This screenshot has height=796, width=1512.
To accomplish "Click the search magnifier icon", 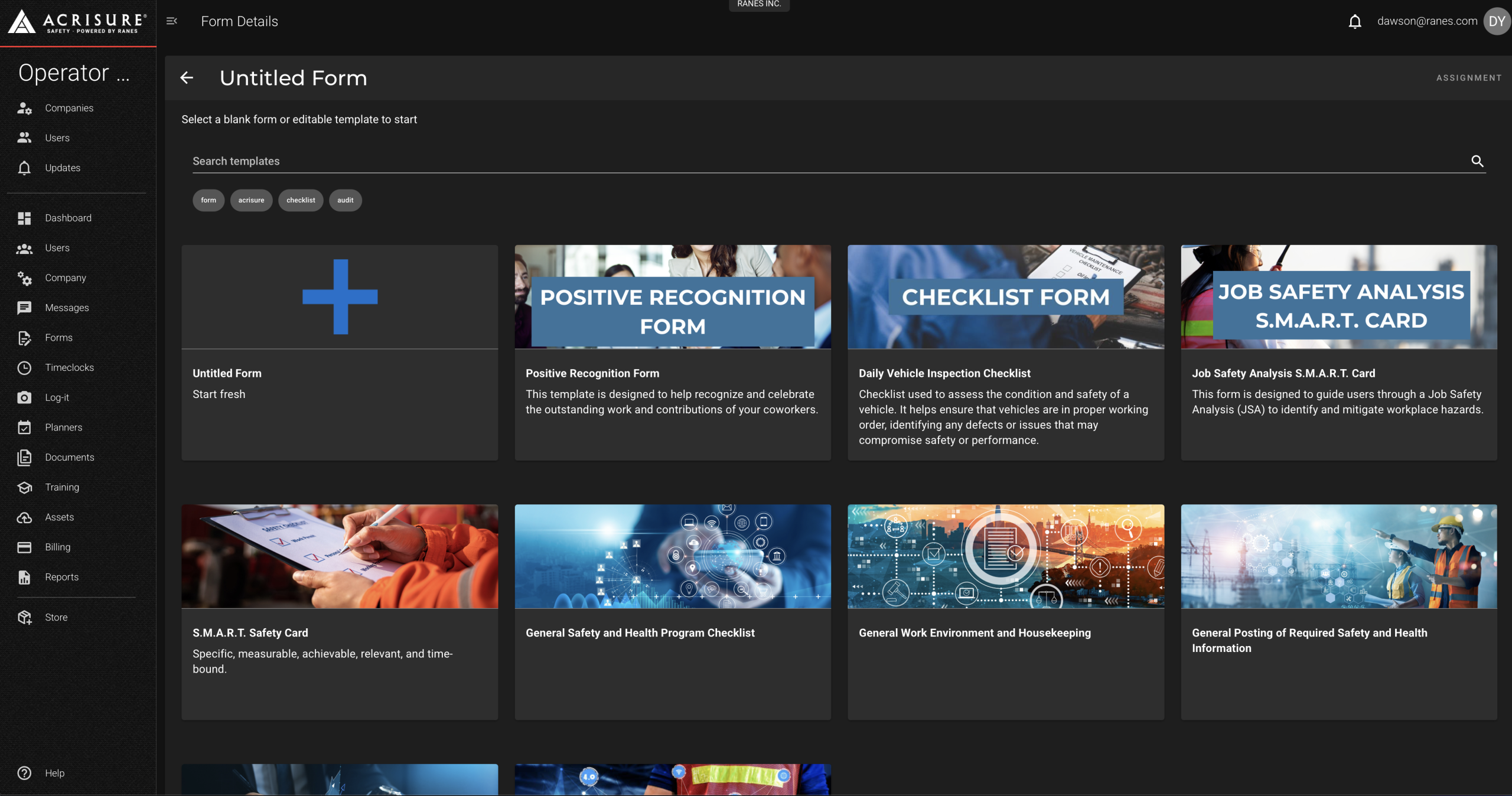I will tap(1477, 161).
